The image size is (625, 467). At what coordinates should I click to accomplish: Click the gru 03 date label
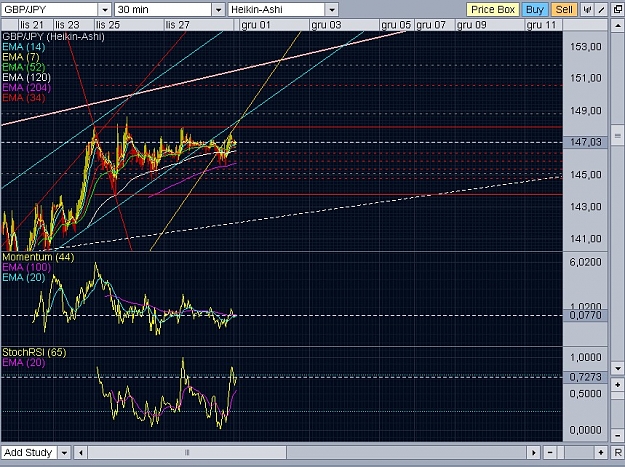pyautogui.click(x=326, y=25)
